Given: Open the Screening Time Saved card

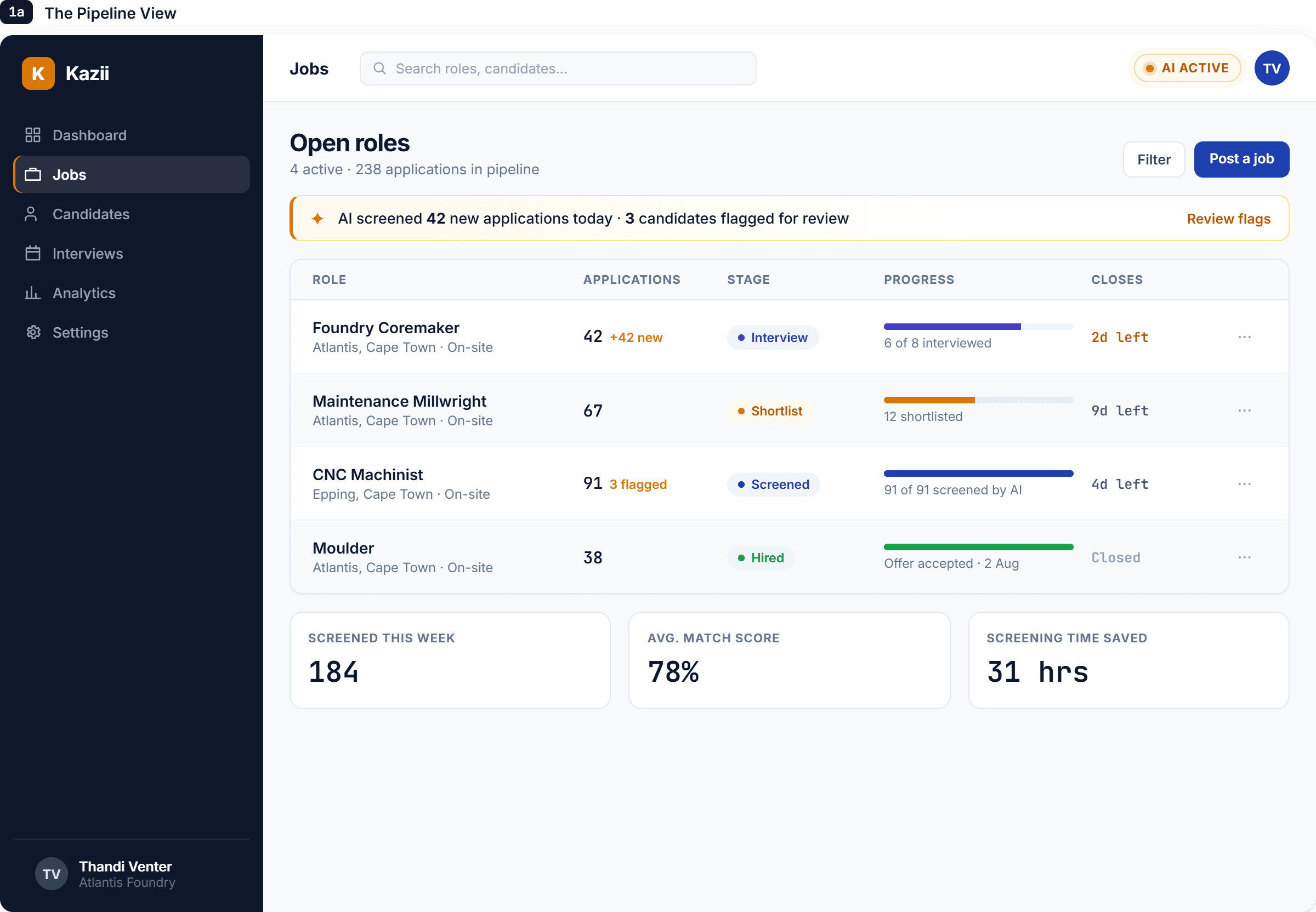Looking at the screenshot, I should [x=1128, y=660].
